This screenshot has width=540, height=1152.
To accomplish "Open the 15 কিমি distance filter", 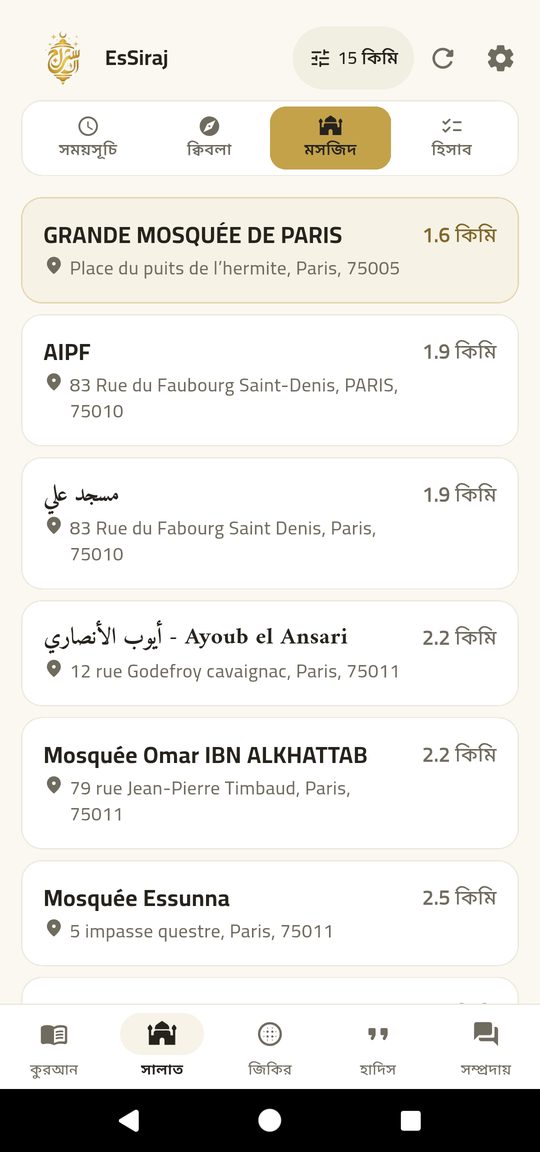I will click(x=353, y=58).
